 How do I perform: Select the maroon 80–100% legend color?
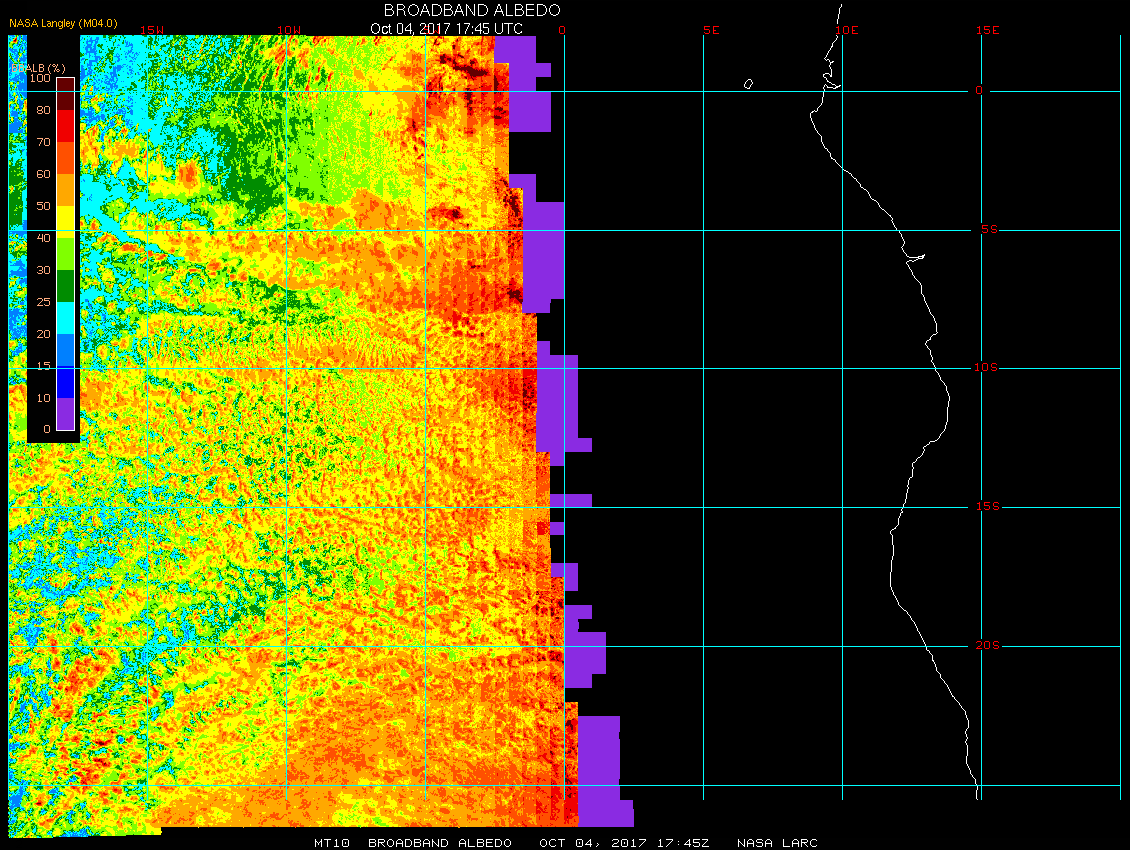tap(66, 94)
